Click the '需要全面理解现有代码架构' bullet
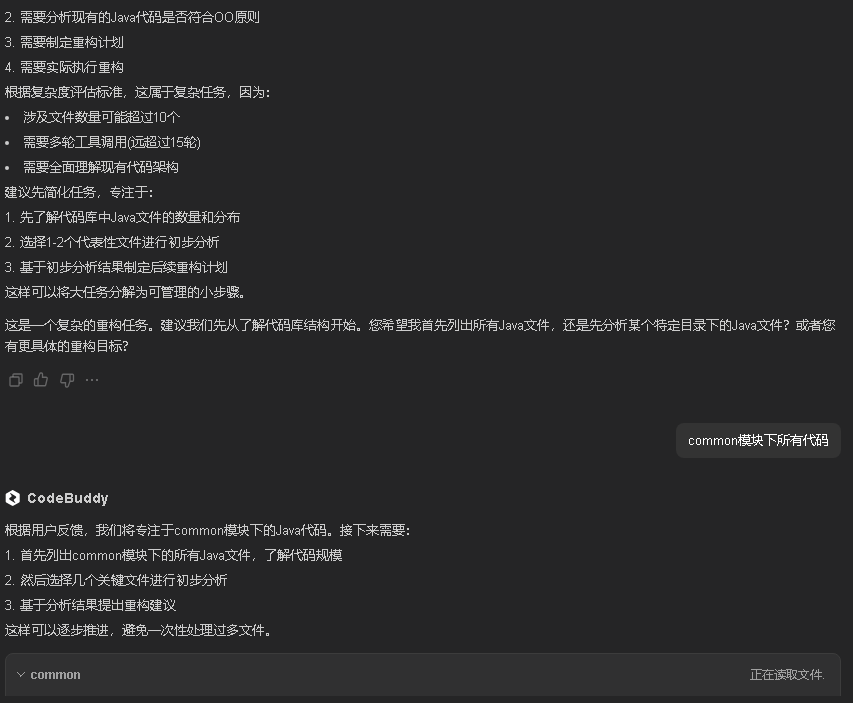This screenshot has width=853, height=703. 100,167
